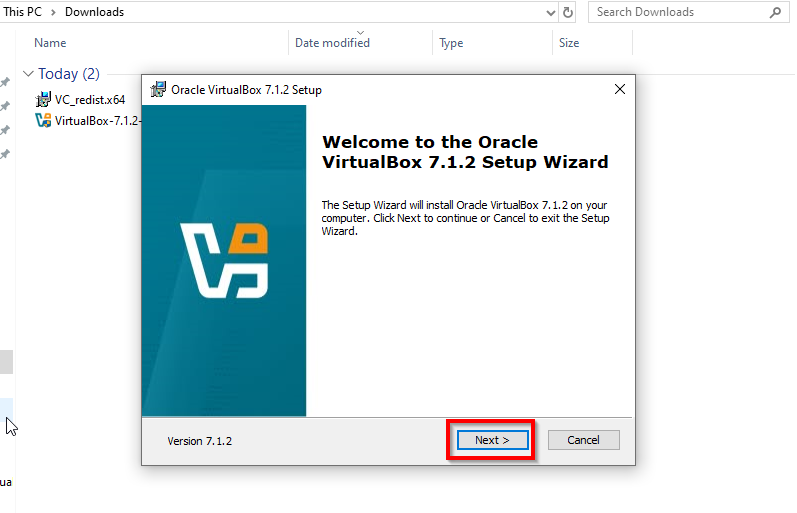Expand the chevron after This PC
The image size is (797, 513).
coord(53,12)
